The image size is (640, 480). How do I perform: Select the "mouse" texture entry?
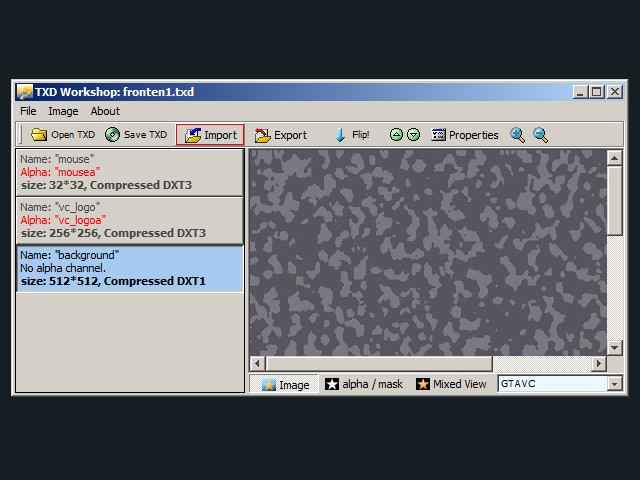[130, 172]
